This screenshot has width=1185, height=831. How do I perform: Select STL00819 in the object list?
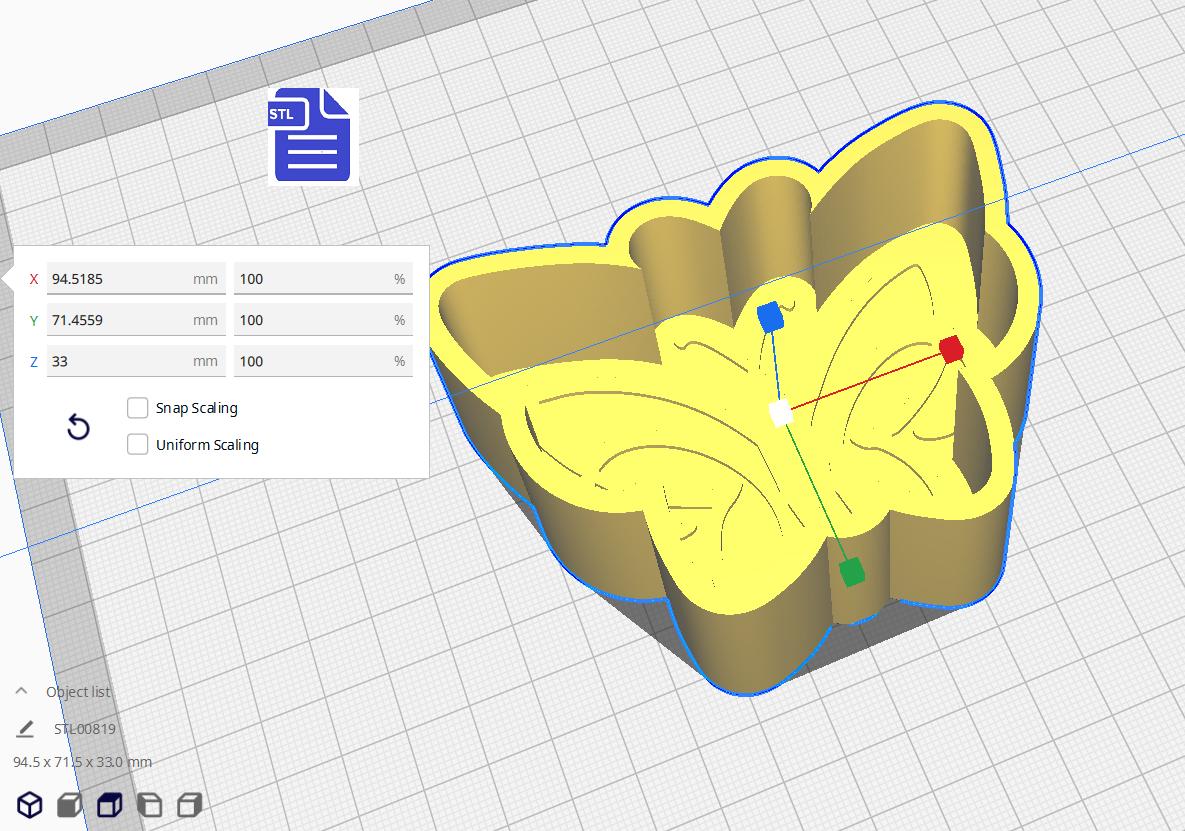coord(84,728)
